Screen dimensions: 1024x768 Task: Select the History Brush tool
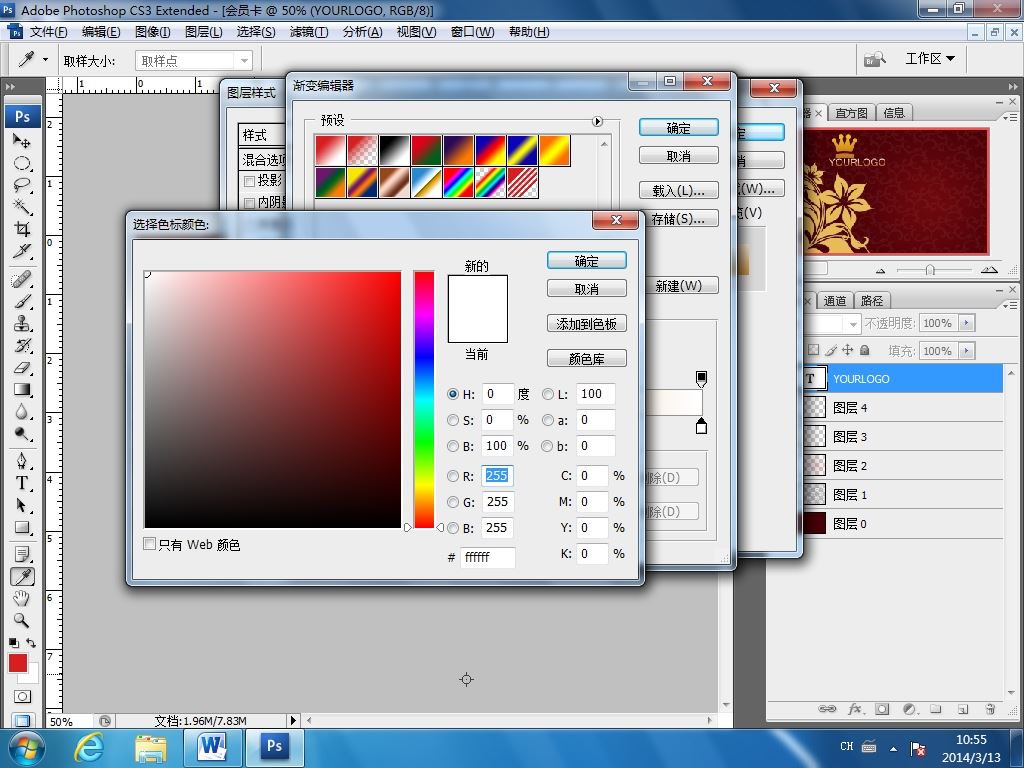click(x=22, y=345)
